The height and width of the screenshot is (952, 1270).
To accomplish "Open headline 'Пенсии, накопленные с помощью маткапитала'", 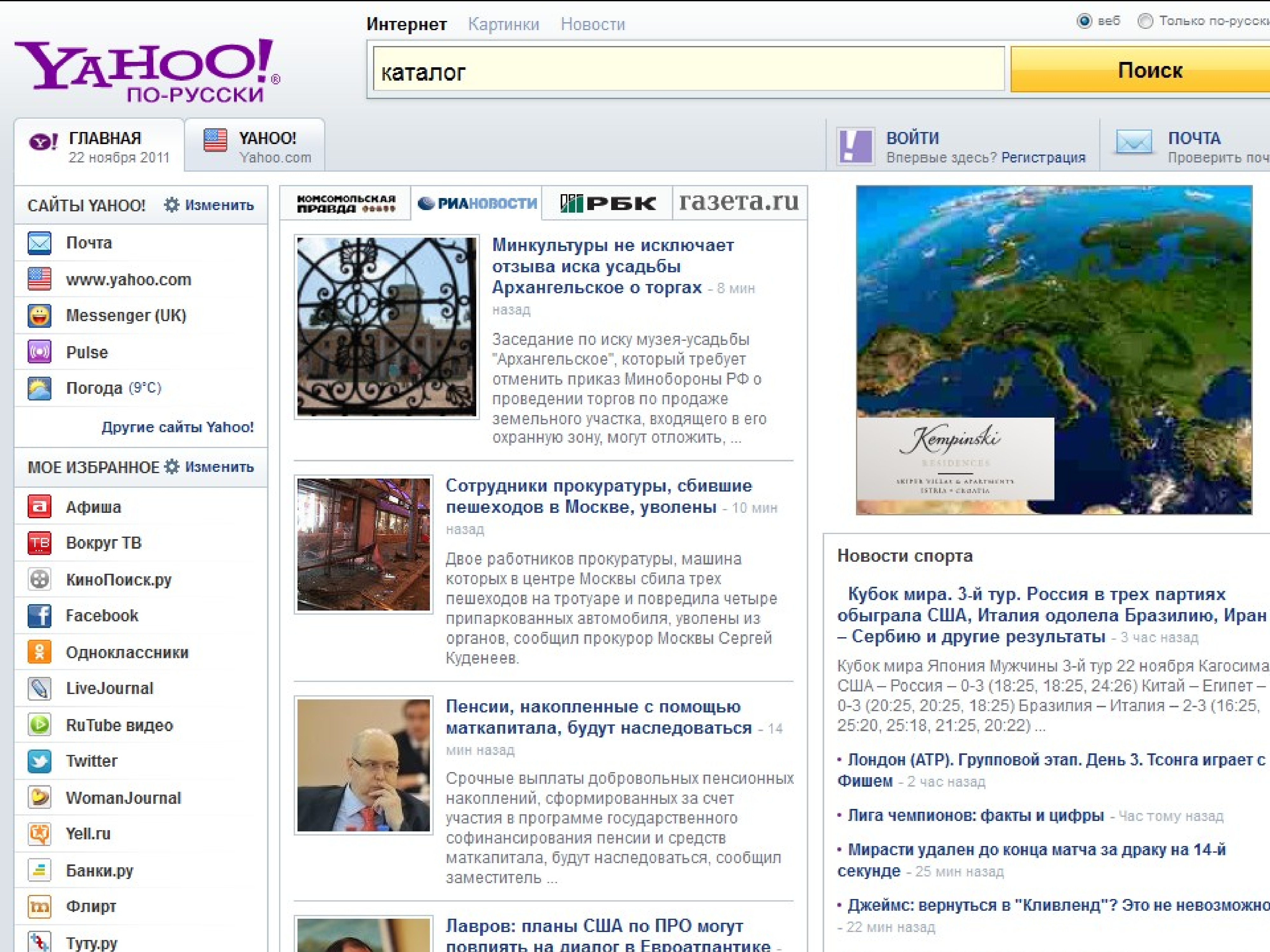I will coord(599,717).
